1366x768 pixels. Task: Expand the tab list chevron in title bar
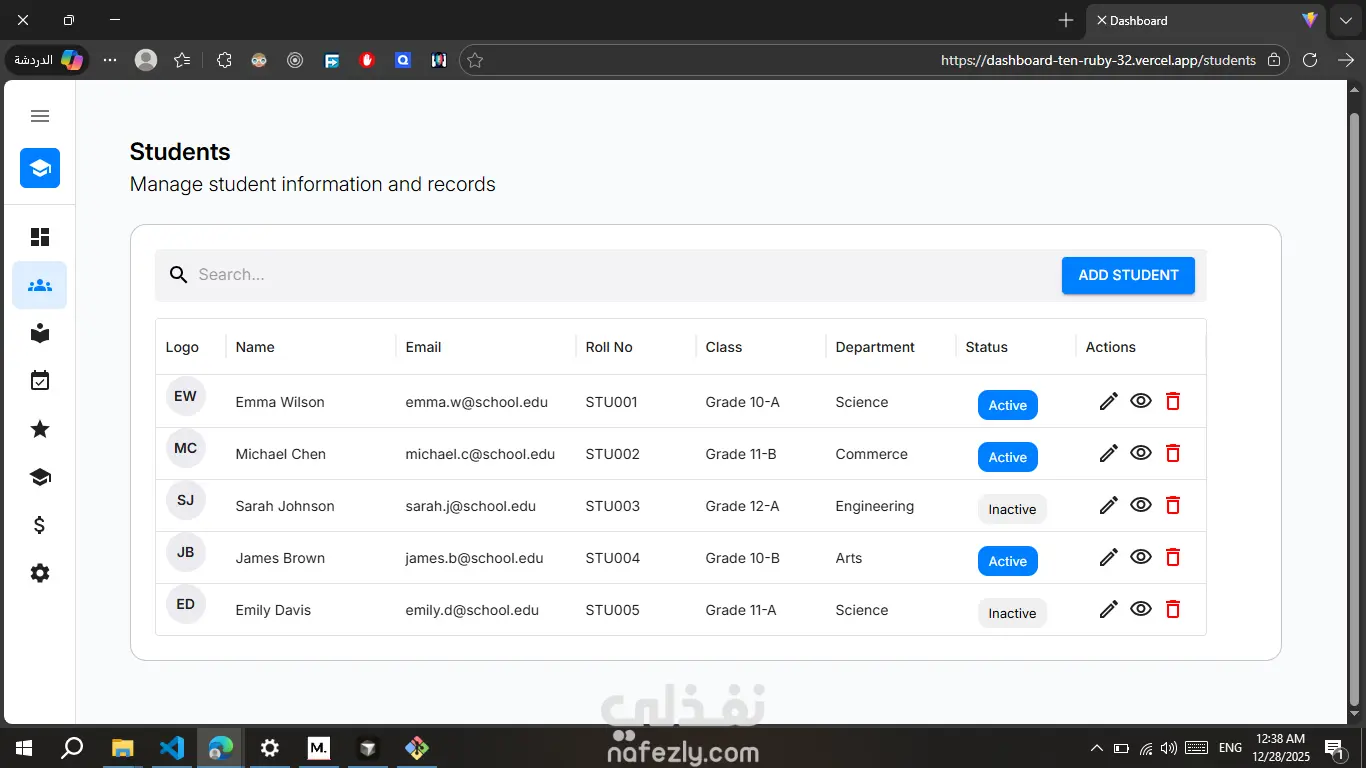tap(1346, 20)
